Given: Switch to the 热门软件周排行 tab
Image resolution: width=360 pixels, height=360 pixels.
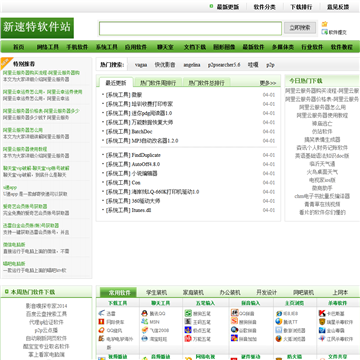Looking at the screenshot, I should click(158, 83).
